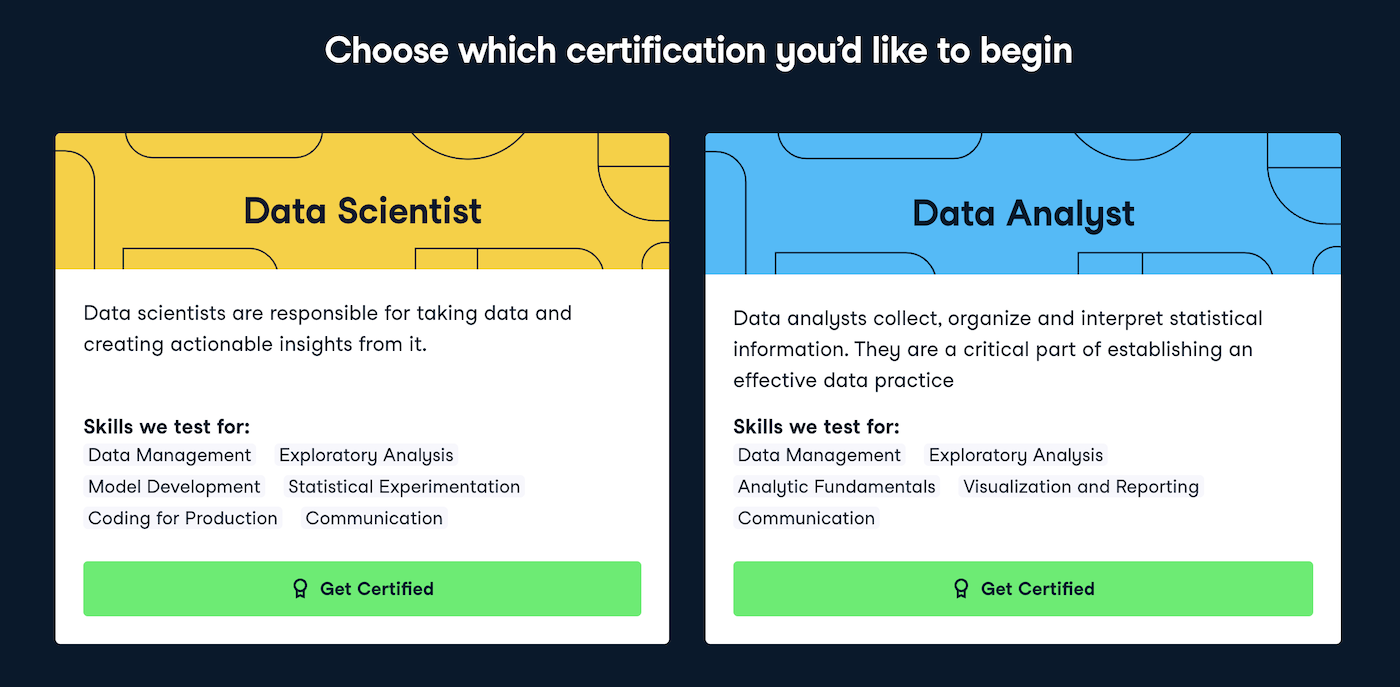Click the Data Analyst title text
Image resolution: width=1400 pixels, height=687 pixels.
1024,213
